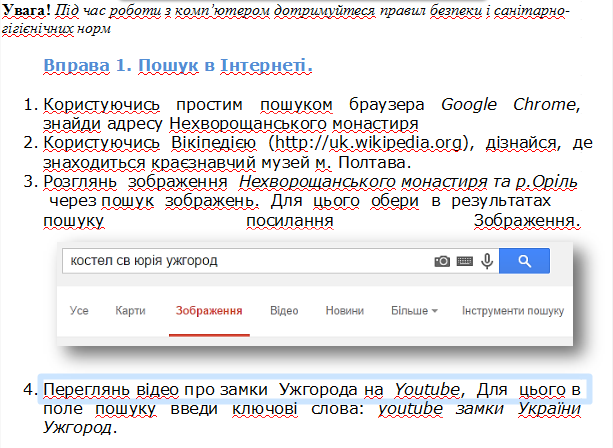Select the Зображення tab
Screen dimensions: 613x448
209,311
